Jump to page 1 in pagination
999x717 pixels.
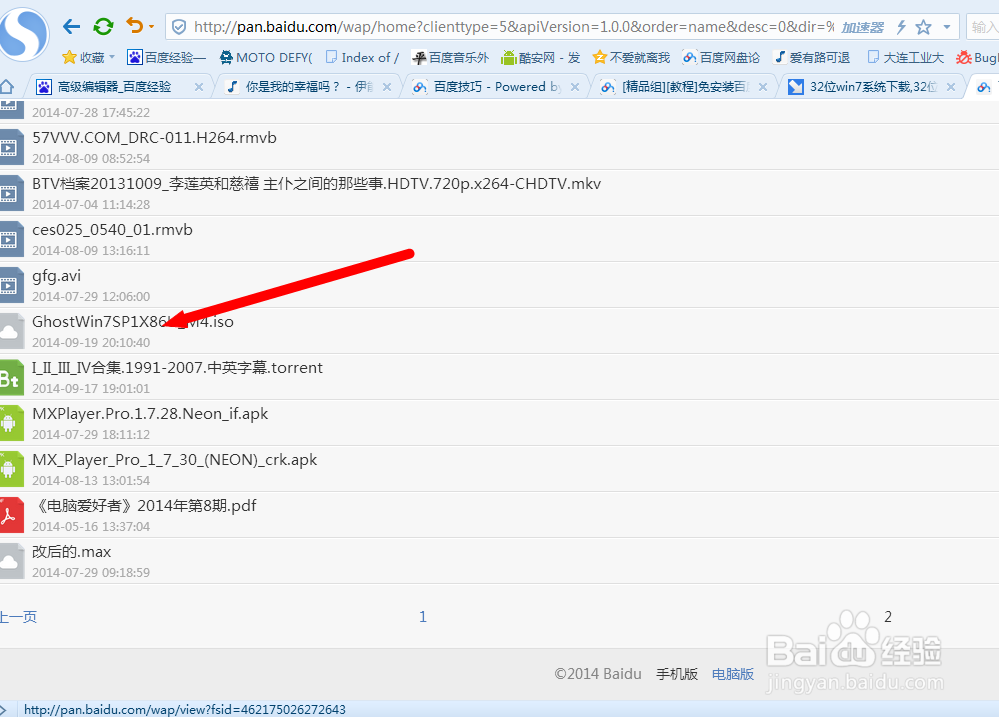[x=422, y=616]
